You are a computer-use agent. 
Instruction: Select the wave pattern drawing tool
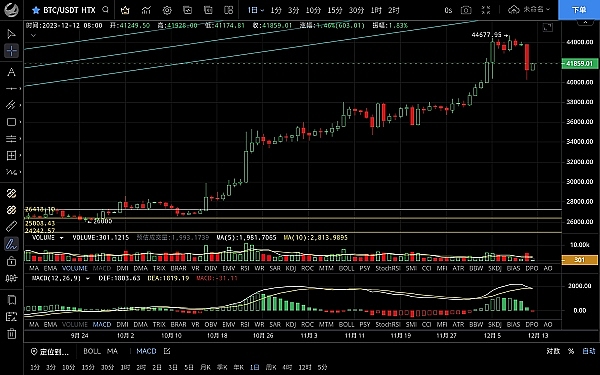[11, 172]
